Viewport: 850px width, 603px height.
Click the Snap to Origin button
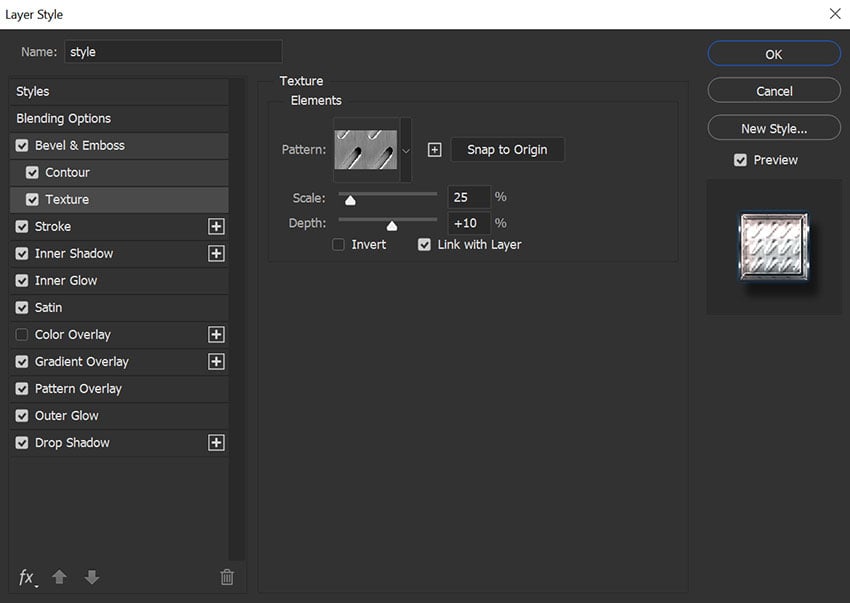click(x=507, y=149)
